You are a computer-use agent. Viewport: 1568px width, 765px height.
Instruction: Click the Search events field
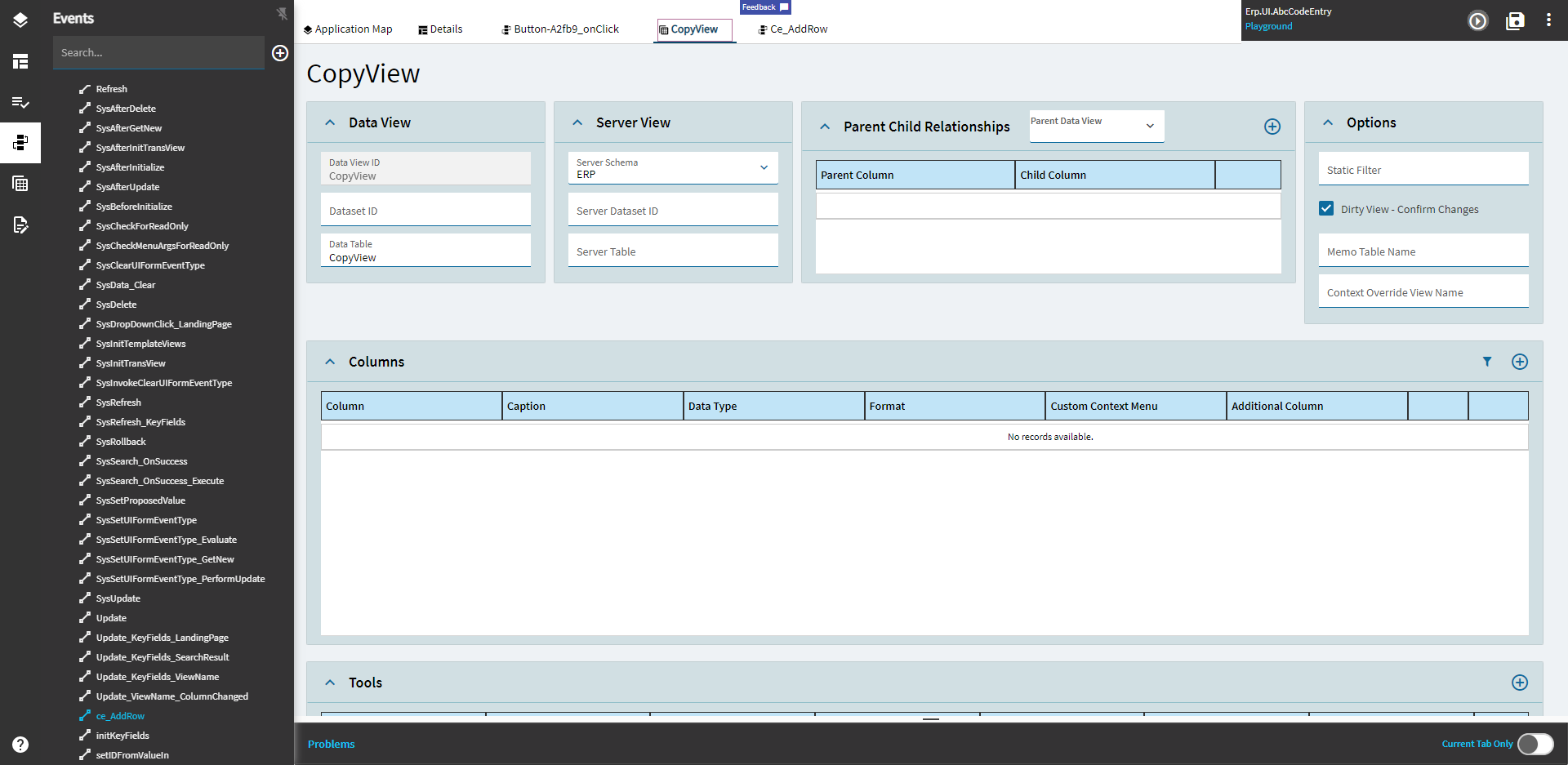158,53
